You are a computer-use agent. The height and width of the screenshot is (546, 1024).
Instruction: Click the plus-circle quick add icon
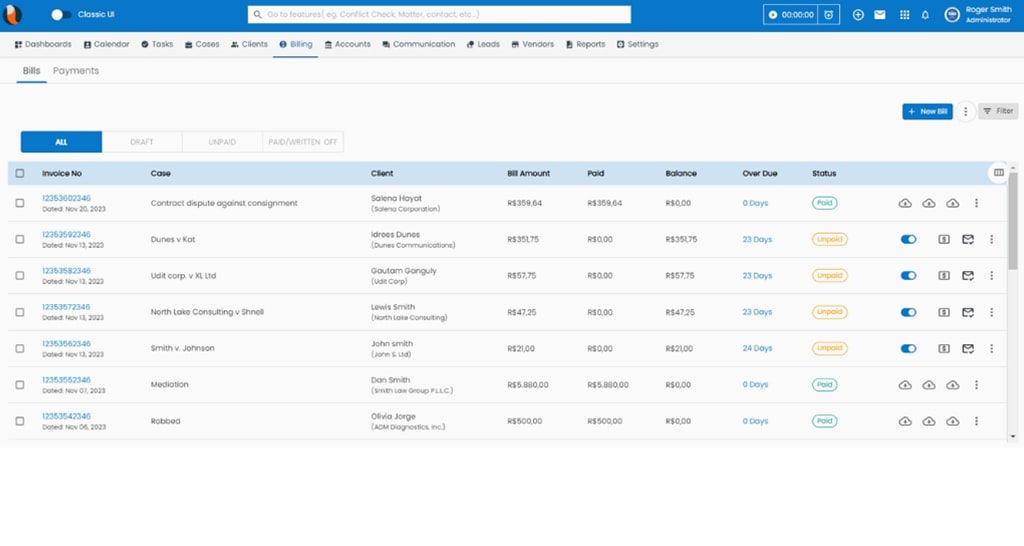[x=858, y=15]
